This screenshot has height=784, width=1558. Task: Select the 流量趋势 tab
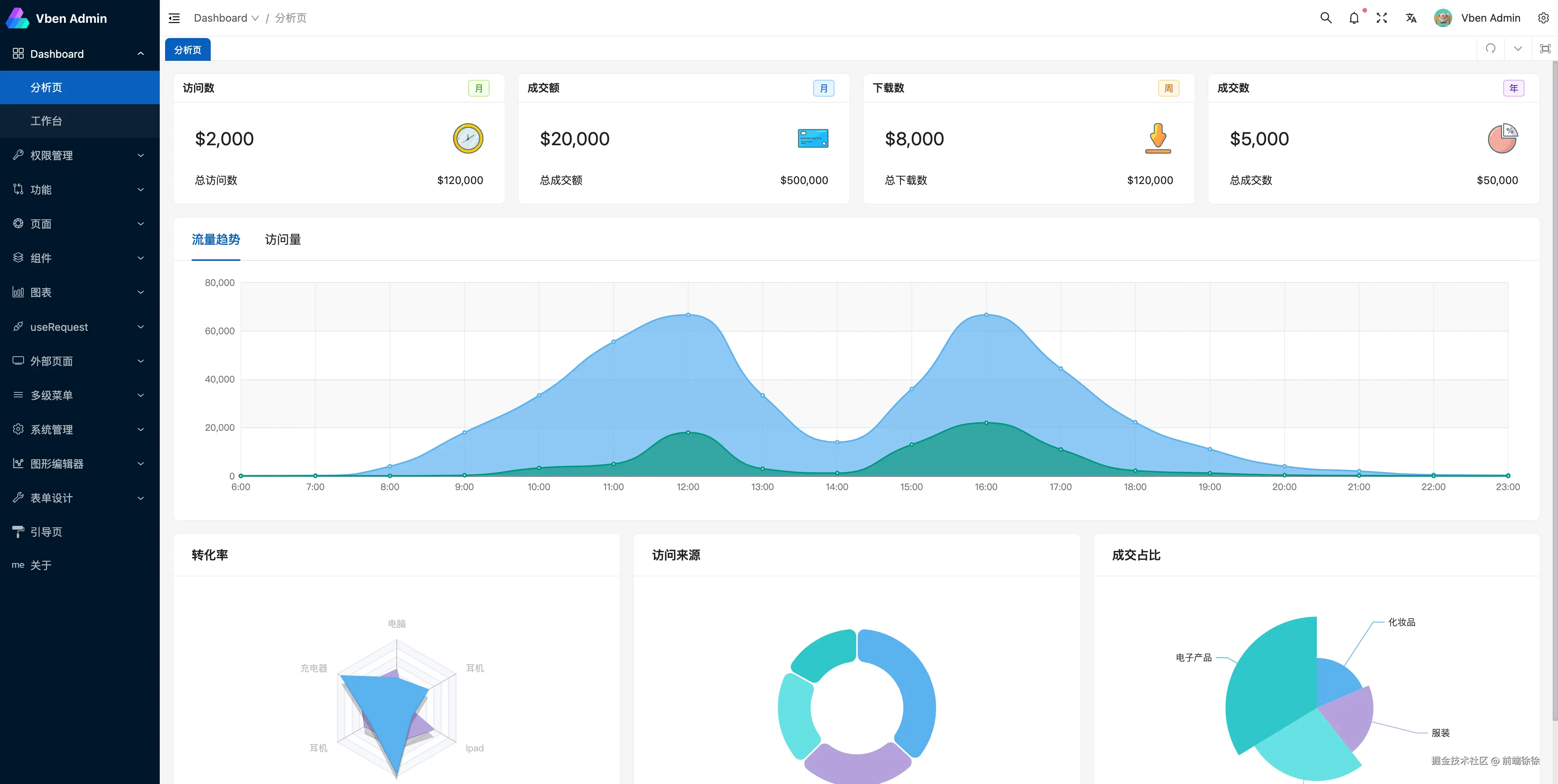click(x=215, y=240)
